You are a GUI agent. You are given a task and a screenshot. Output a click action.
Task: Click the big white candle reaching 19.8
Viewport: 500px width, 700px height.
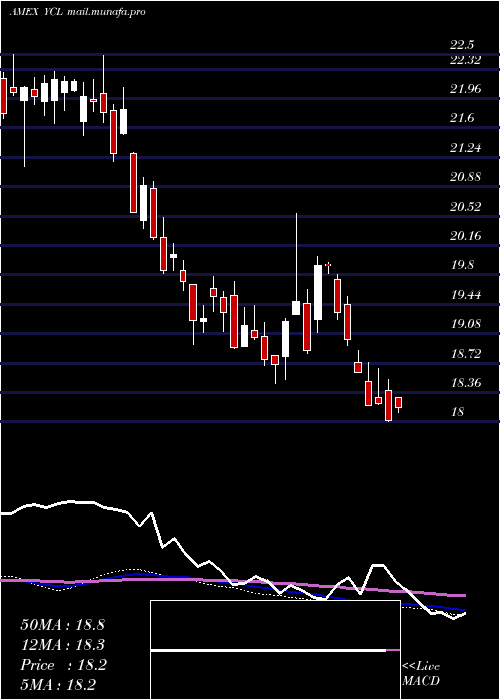(318, 294)
